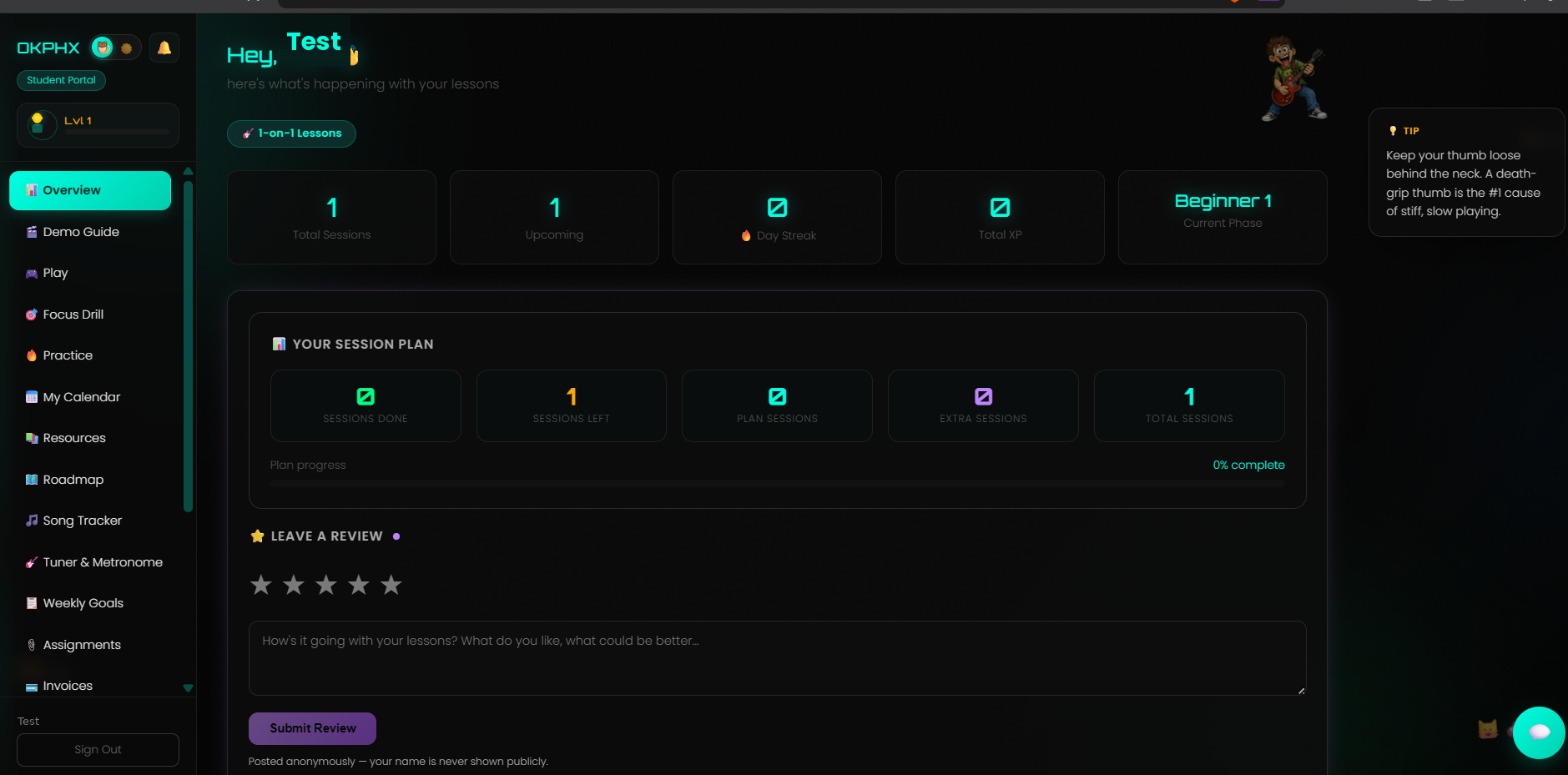Click the flame icon on Day Streak

click(x=746, y=236)
